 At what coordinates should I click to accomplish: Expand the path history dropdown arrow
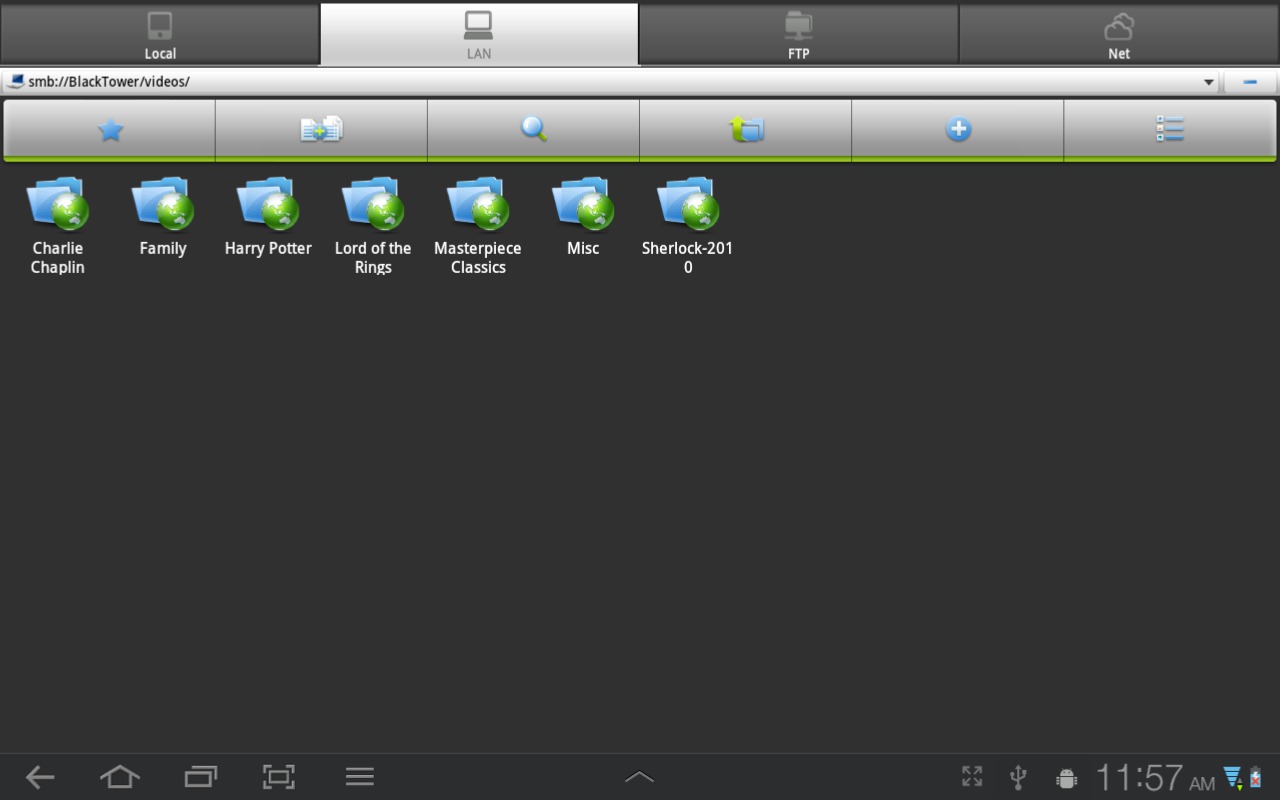[x=1208, y=82]
